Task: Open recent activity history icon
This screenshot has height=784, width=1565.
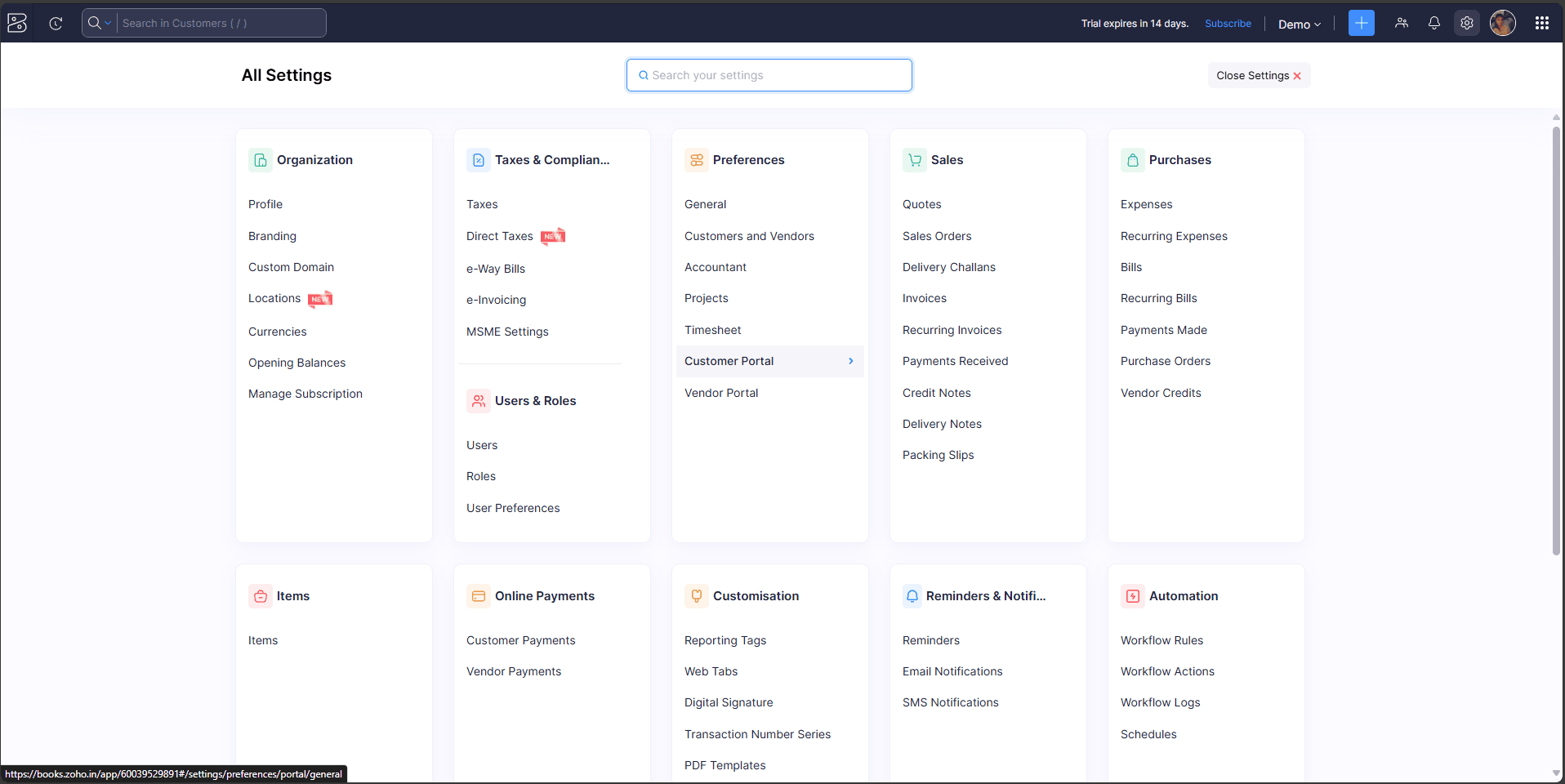Action: [56, 24]
